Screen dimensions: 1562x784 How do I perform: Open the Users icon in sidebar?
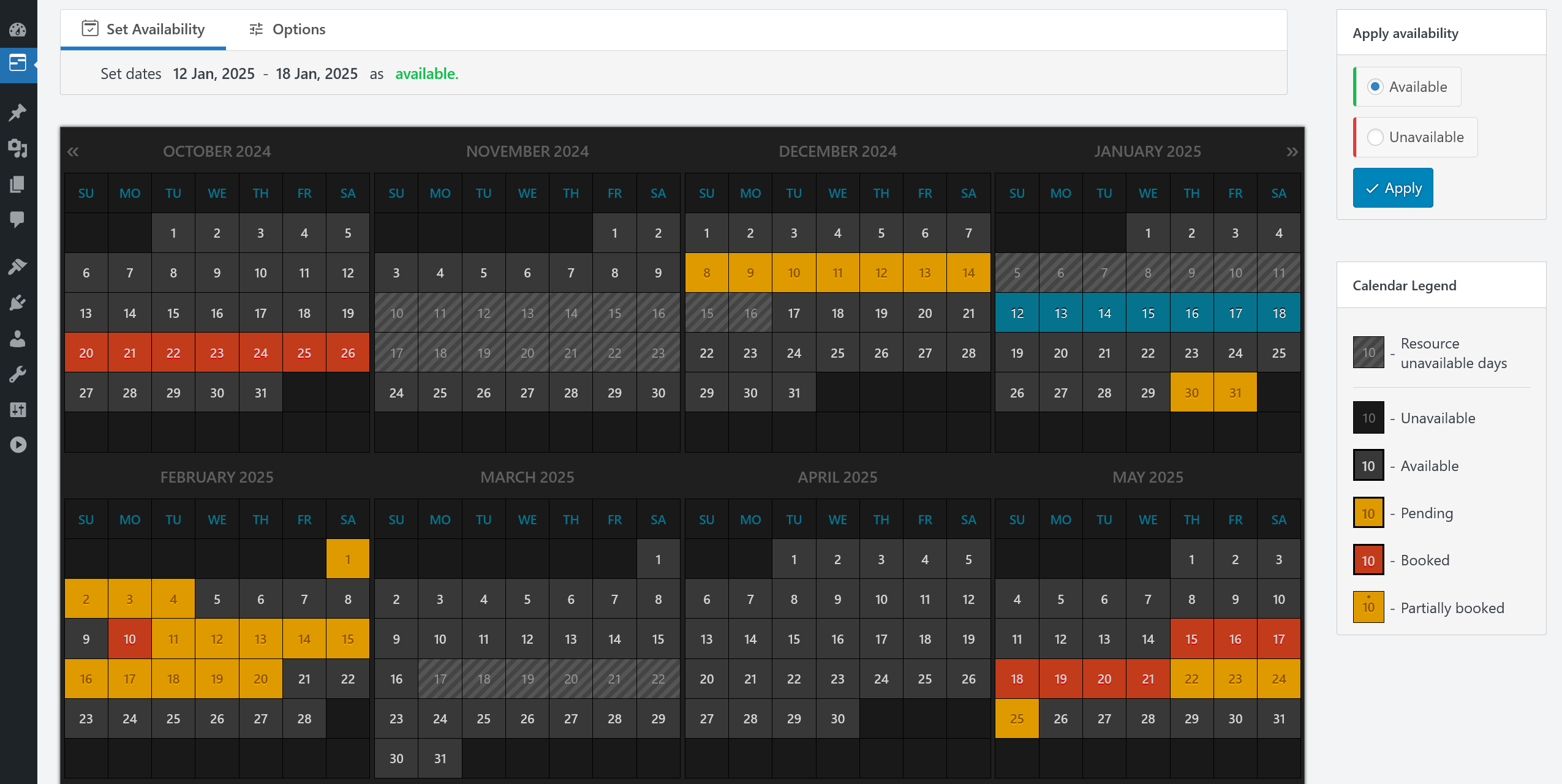coord(18,340)
